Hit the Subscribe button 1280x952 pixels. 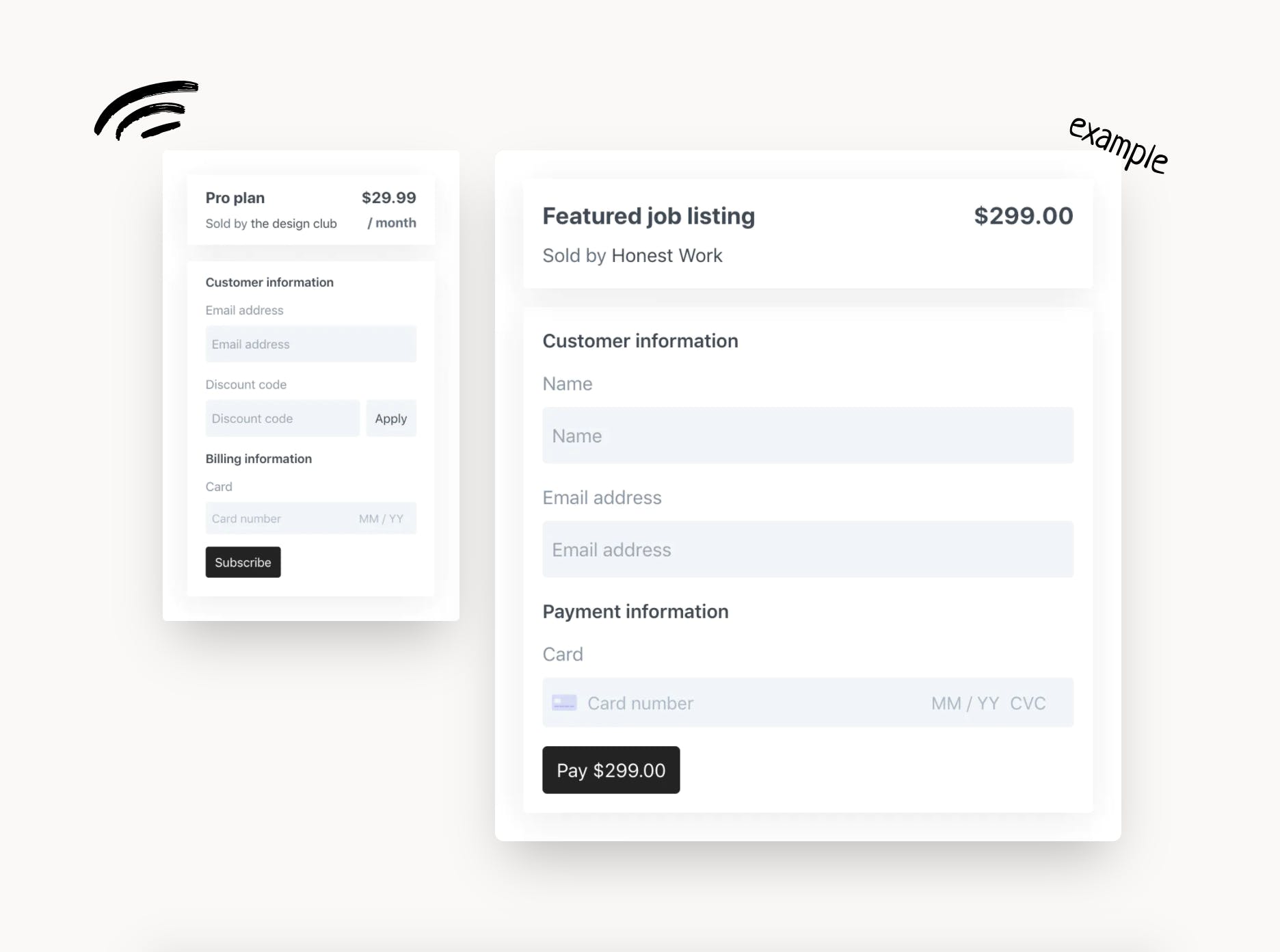(243, 562)
